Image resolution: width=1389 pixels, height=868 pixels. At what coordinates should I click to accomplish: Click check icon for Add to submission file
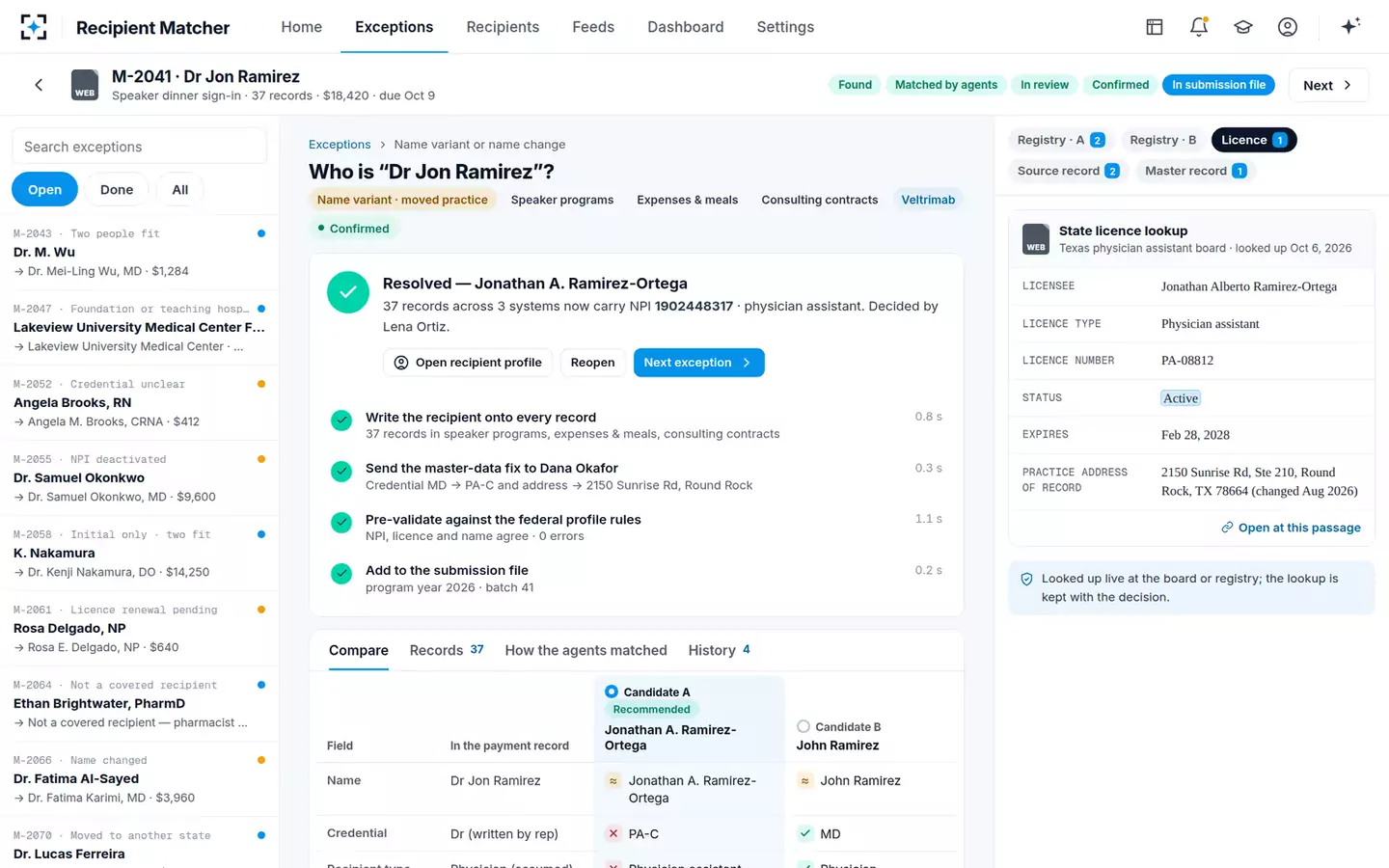click(340, 574)
